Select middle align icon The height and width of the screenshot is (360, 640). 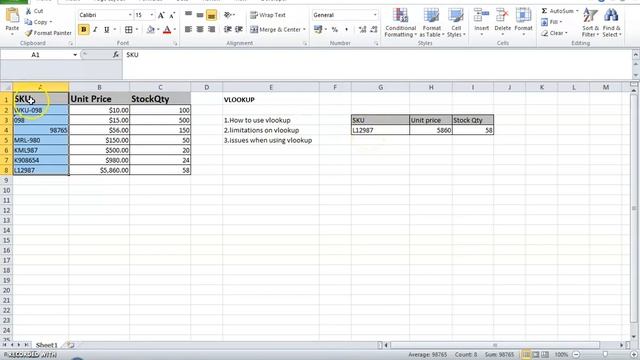200,15
